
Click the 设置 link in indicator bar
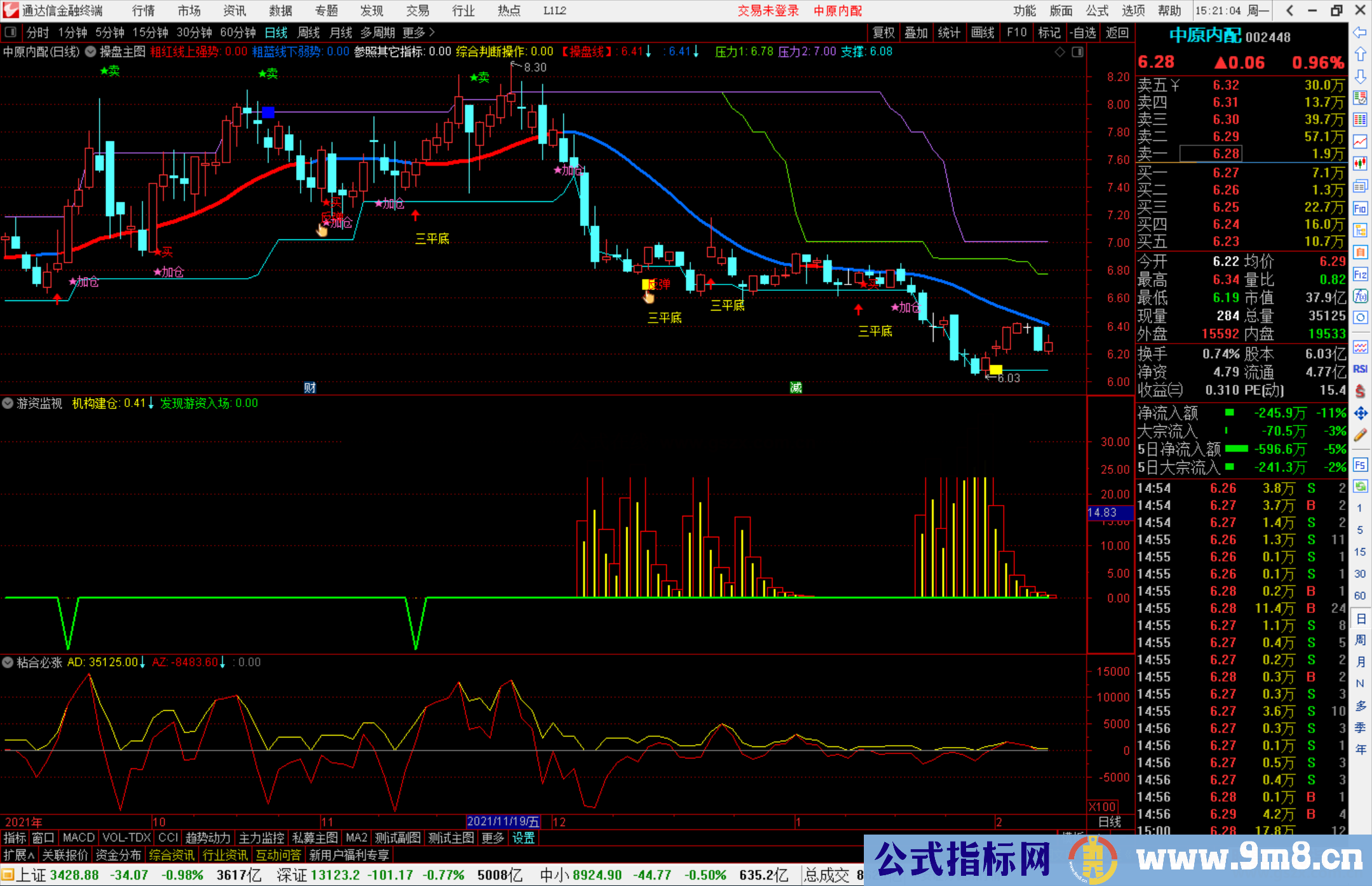pos(523,838)
